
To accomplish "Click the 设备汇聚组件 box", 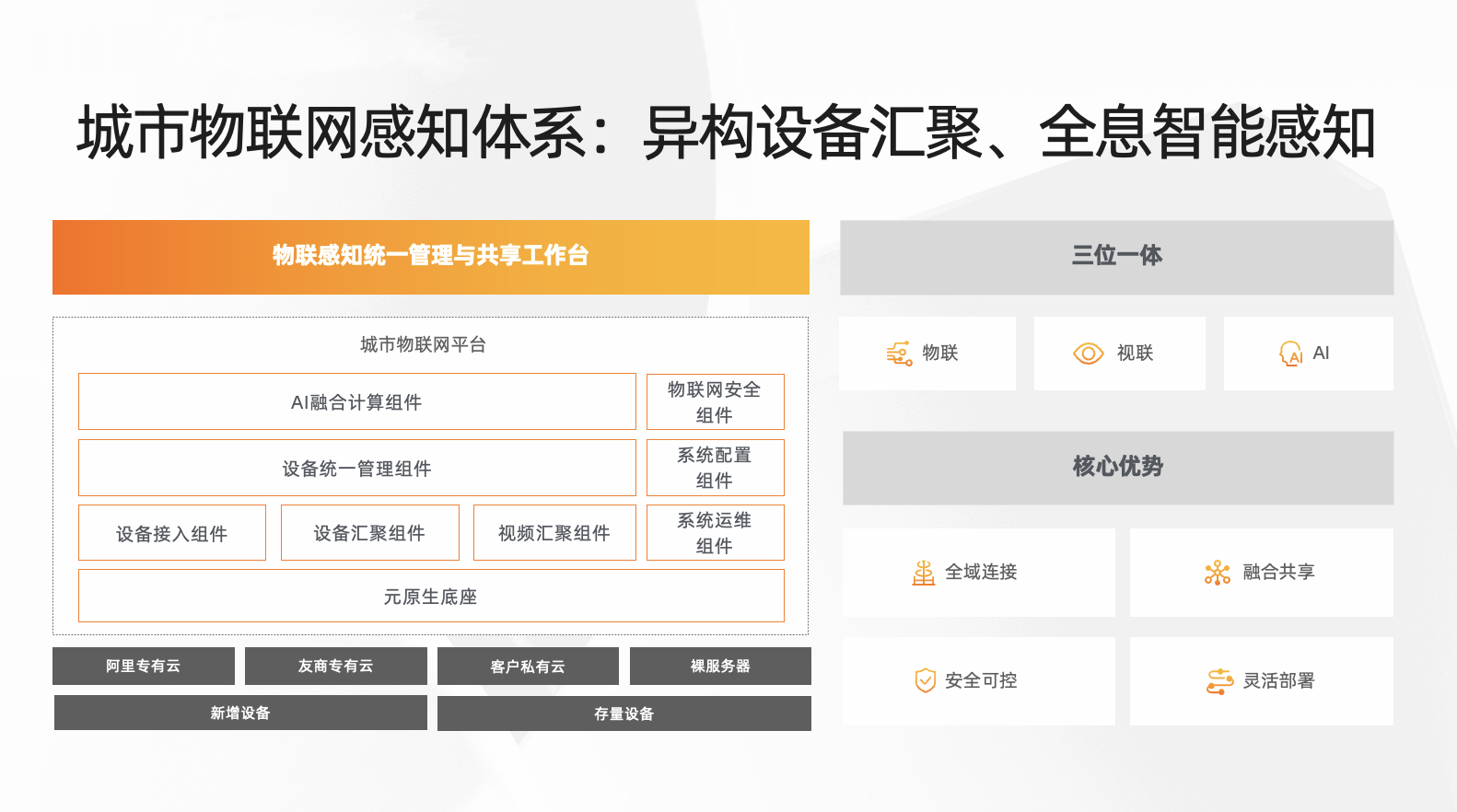I will (370, 533).
